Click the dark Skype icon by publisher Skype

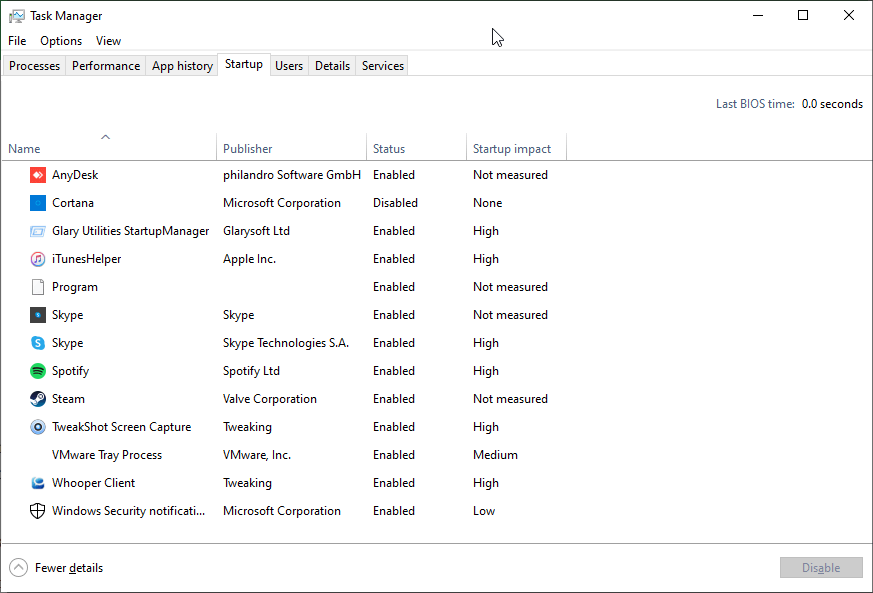[37, 315]
